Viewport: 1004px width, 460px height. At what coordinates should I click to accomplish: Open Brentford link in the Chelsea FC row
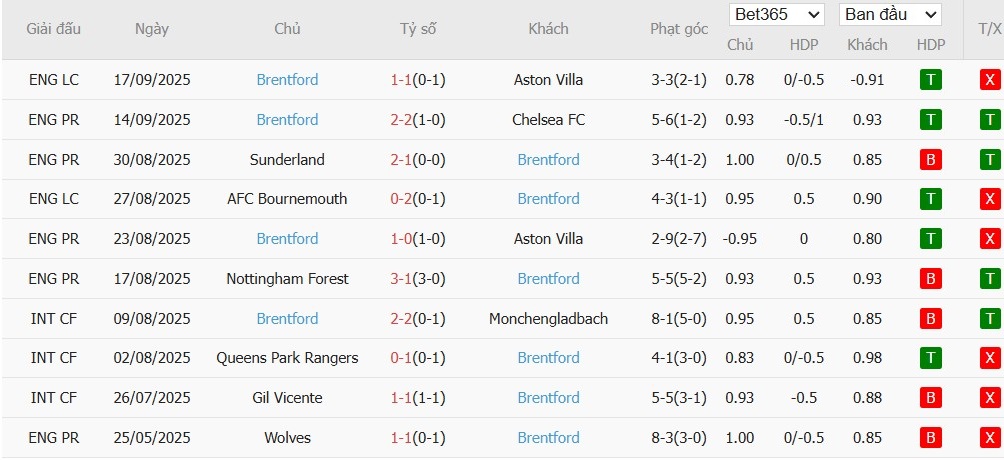click(x=287, y=120)
